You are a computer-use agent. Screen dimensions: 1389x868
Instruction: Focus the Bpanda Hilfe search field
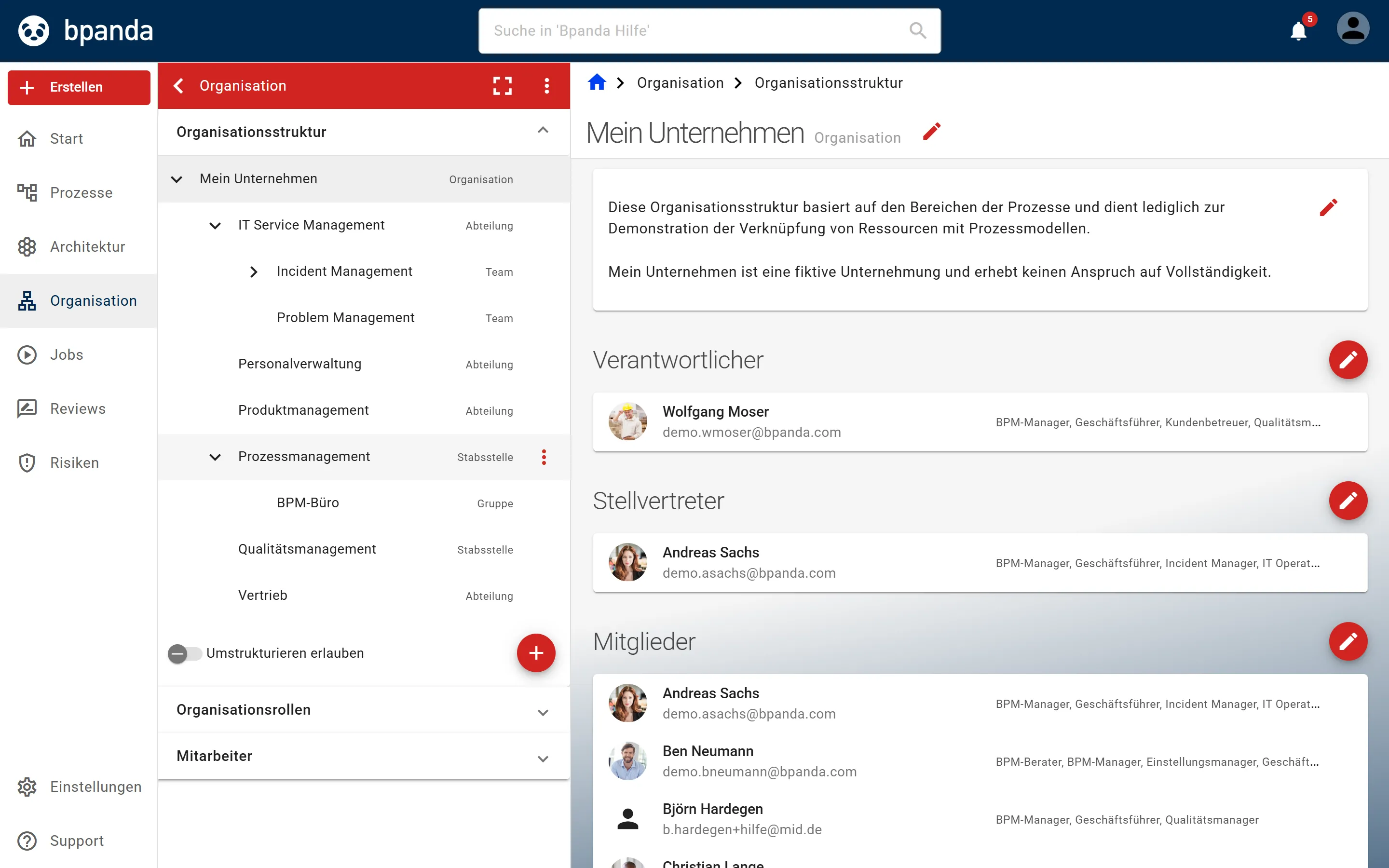[x=709, y=30]
